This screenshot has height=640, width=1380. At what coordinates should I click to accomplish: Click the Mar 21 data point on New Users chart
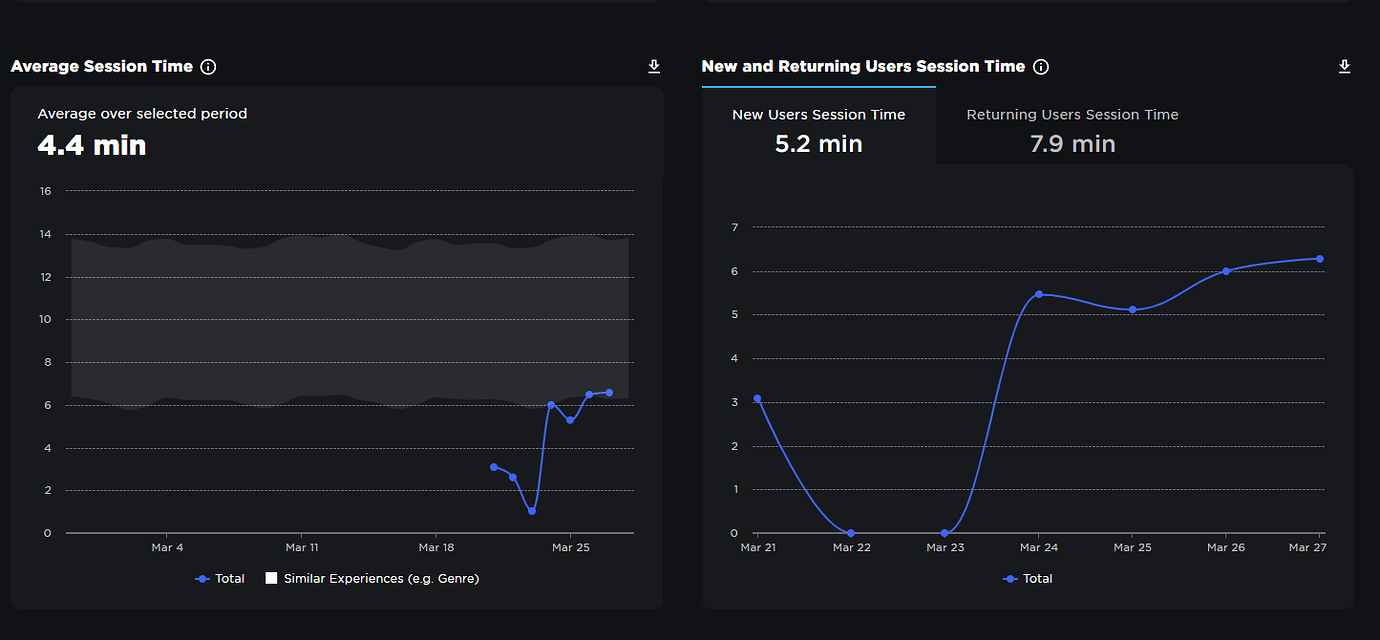click(758, 398)
